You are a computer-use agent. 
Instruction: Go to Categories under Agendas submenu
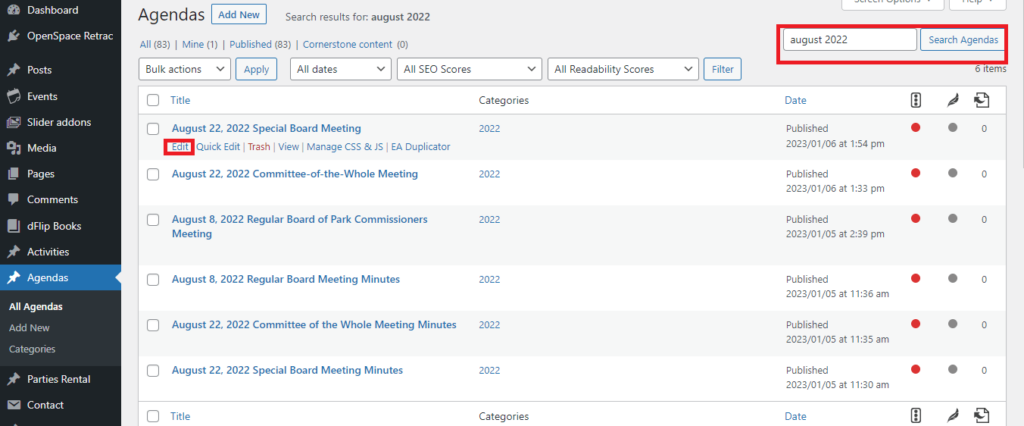(32, 349)
